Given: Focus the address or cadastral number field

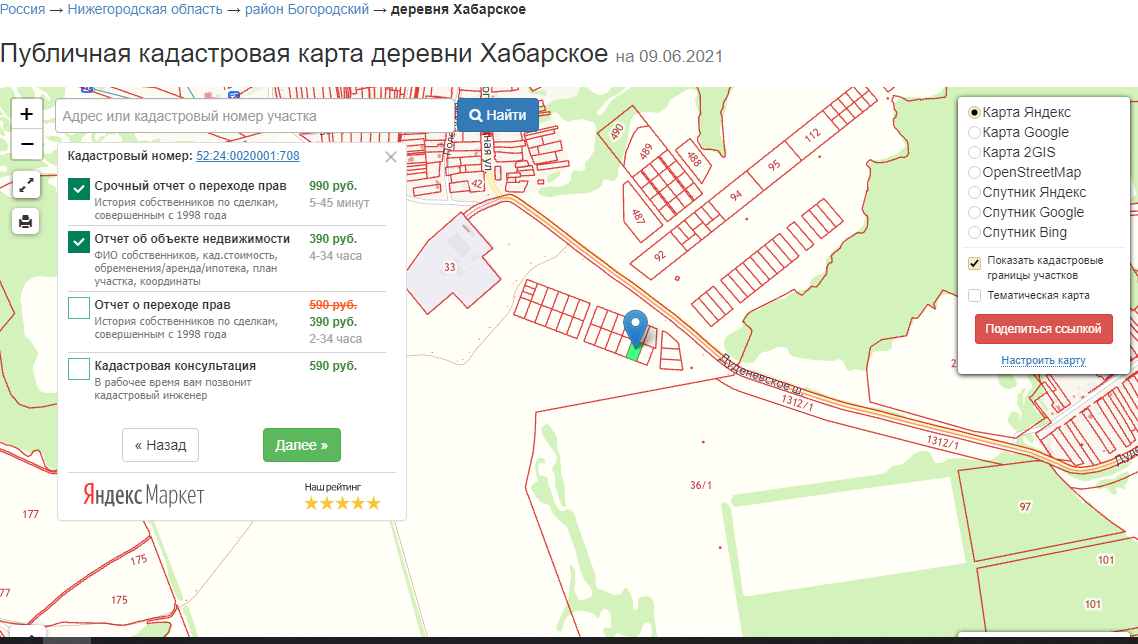Looking at the screenshot, I should (255, 116).
